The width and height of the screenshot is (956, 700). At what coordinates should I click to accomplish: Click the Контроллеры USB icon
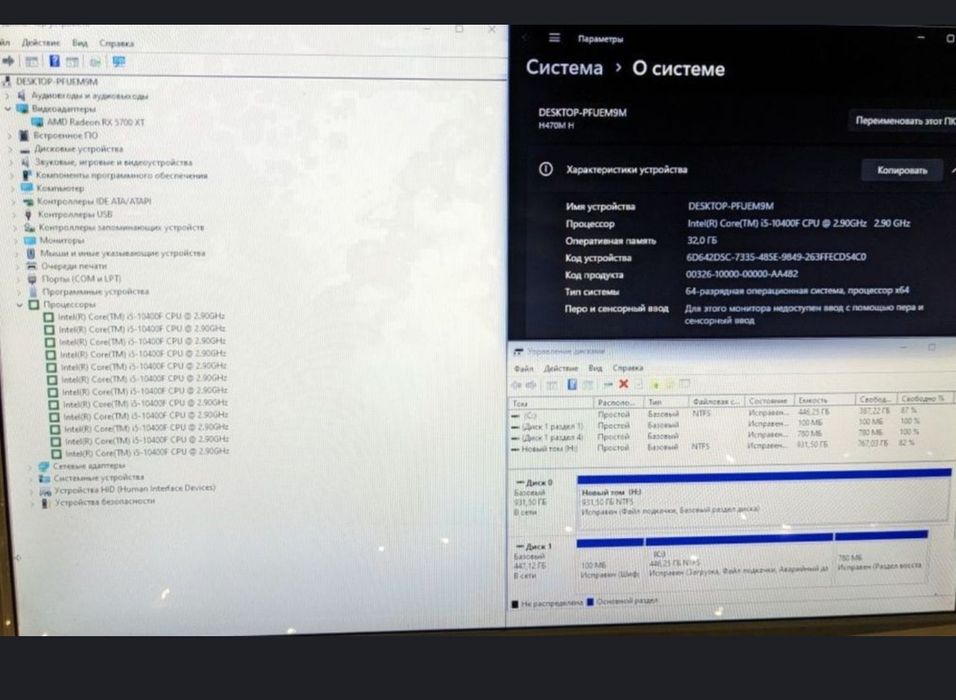click(28, 214)
